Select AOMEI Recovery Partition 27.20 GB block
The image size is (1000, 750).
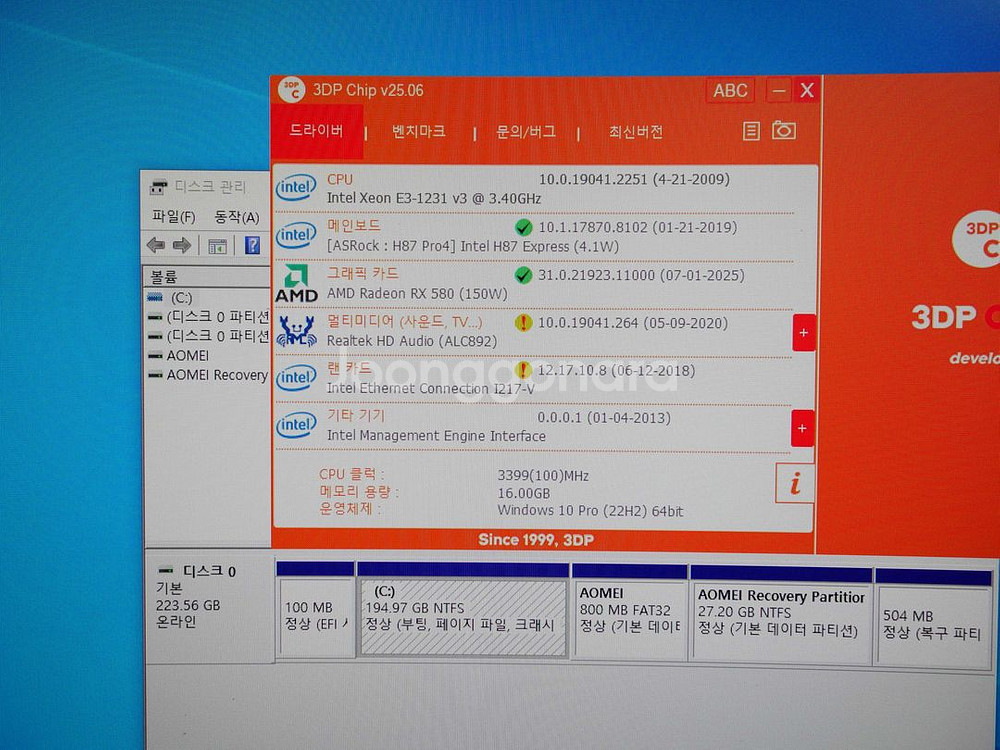(x=781, y=614)
